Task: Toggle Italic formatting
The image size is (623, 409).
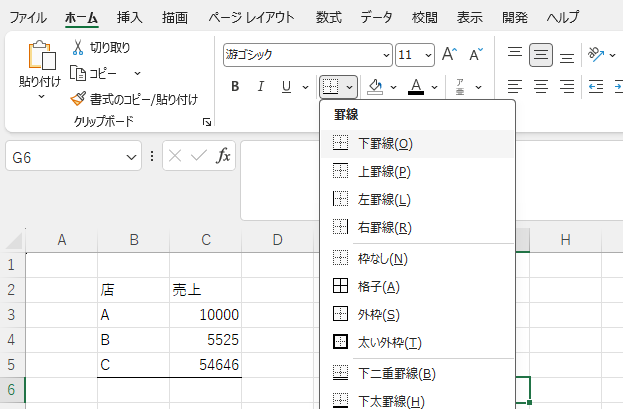Action: tap(261, 86)
